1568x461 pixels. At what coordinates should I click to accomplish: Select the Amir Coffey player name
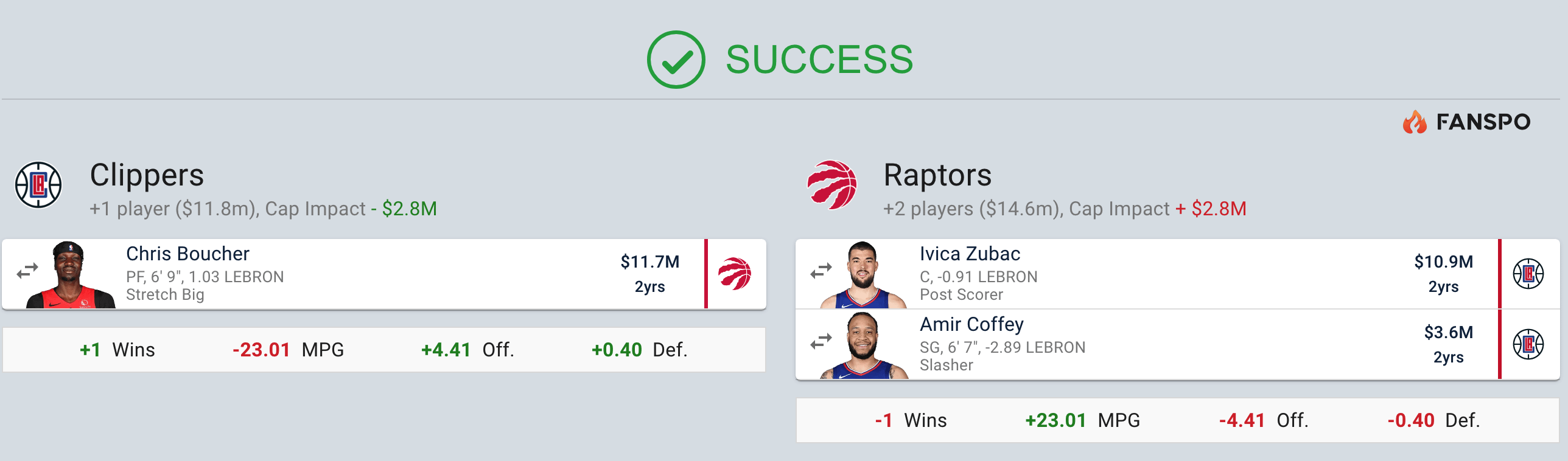pyautogui.click(x=971, y=324)
